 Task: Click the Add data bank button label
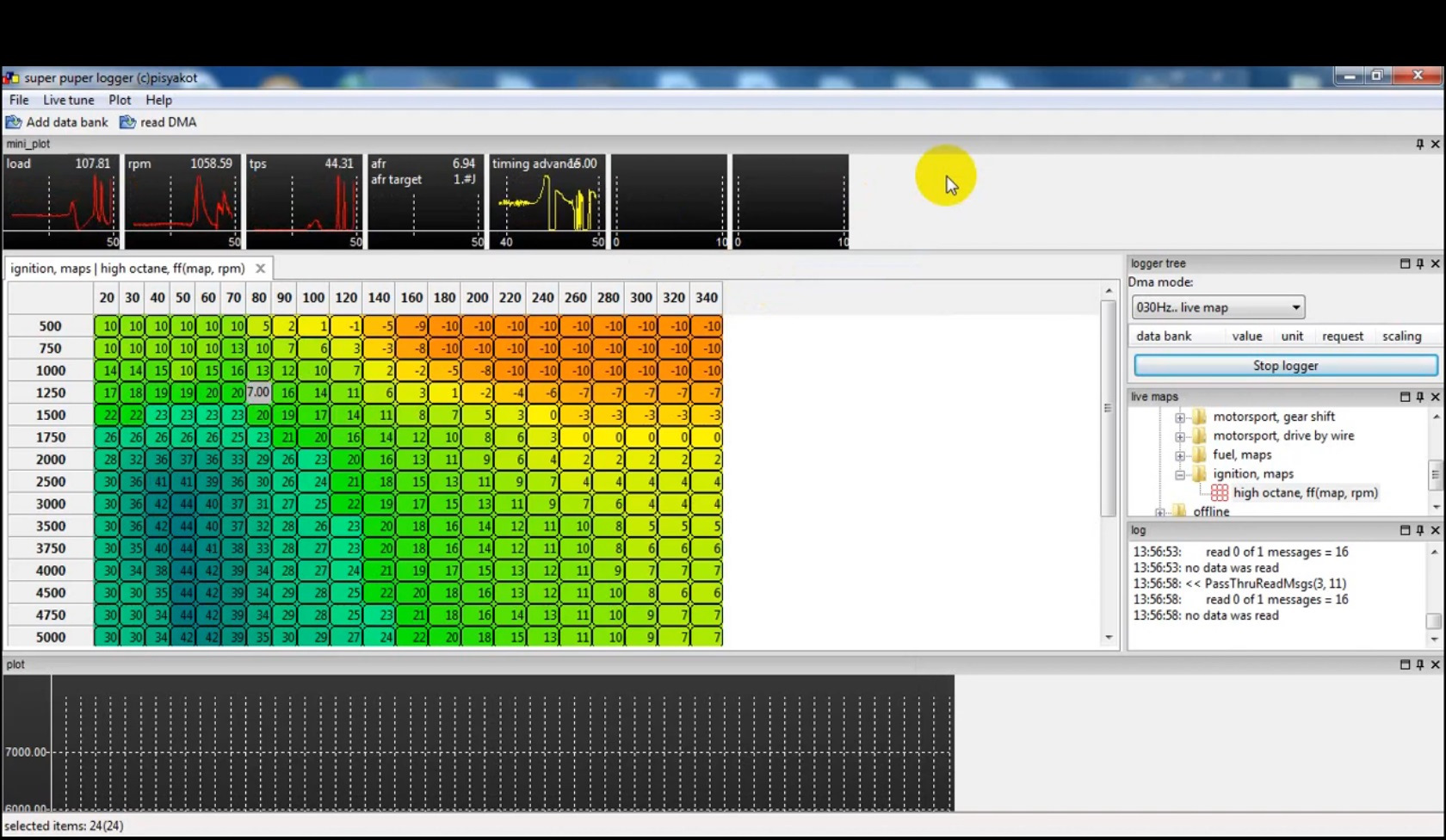coord(67,122)
